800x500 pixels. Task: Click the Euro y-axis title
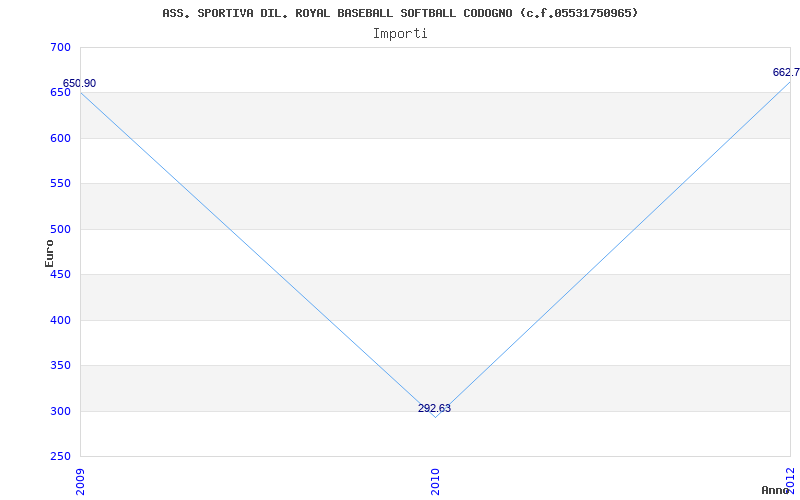[49, 253]
